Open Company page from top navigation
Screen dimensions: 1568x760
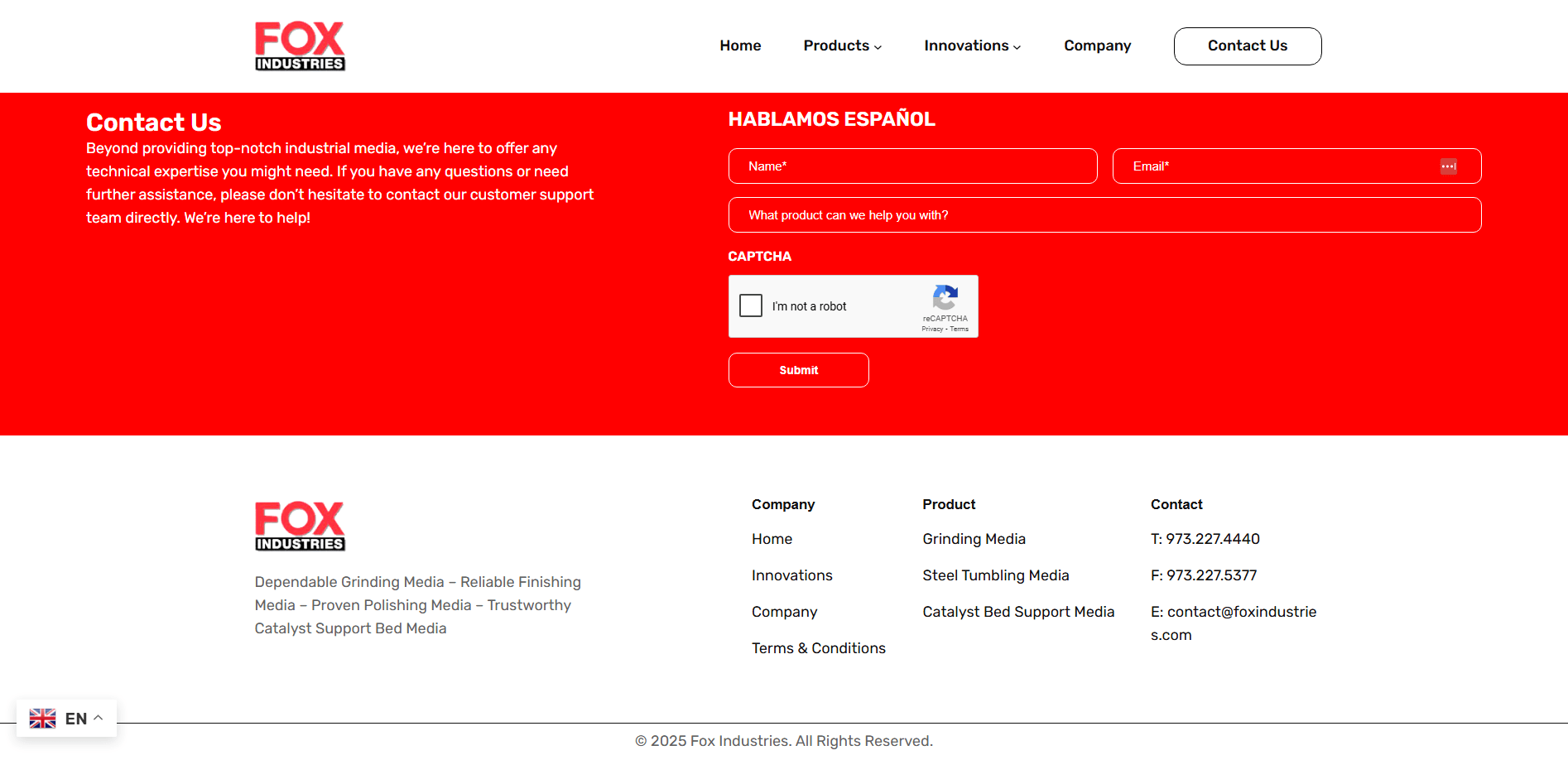tap(1097, 46)
